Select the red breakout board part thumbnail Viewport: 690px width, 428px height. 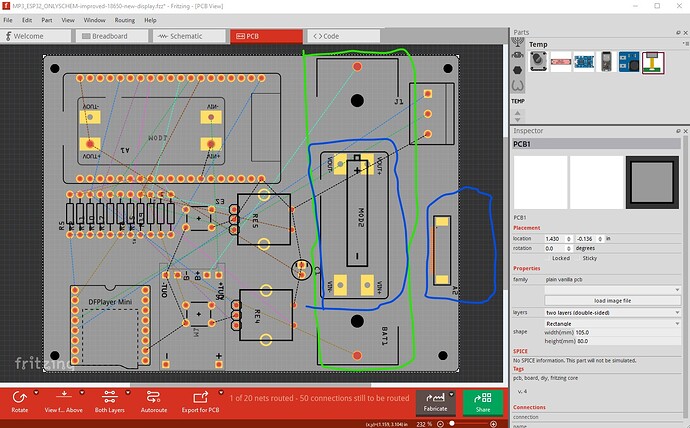coord(561,62)
